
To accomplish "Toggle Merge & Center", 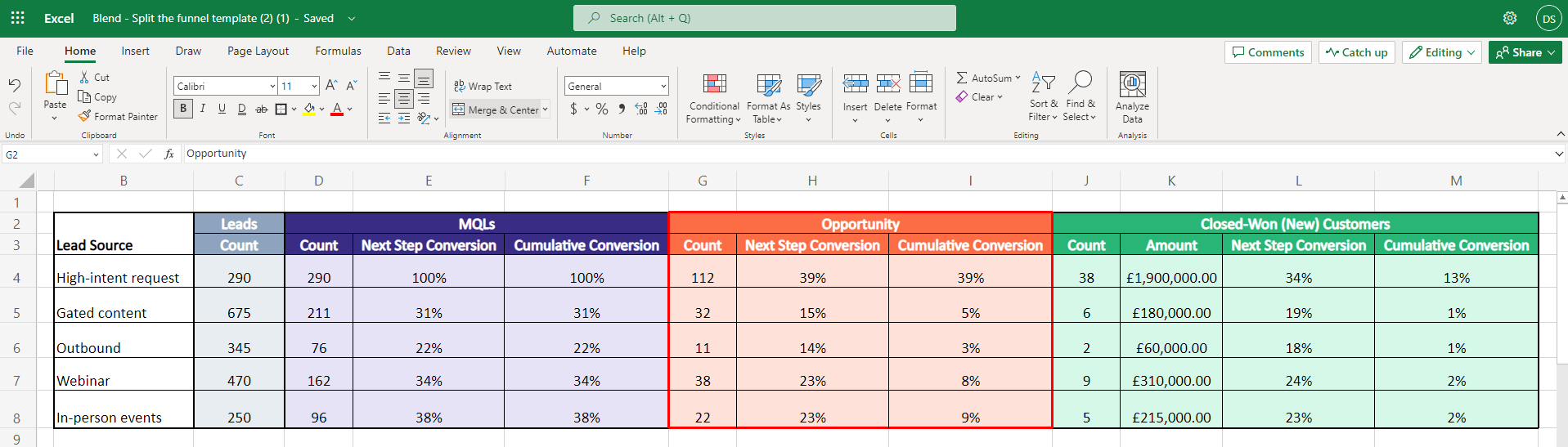I will click(496, 110).
